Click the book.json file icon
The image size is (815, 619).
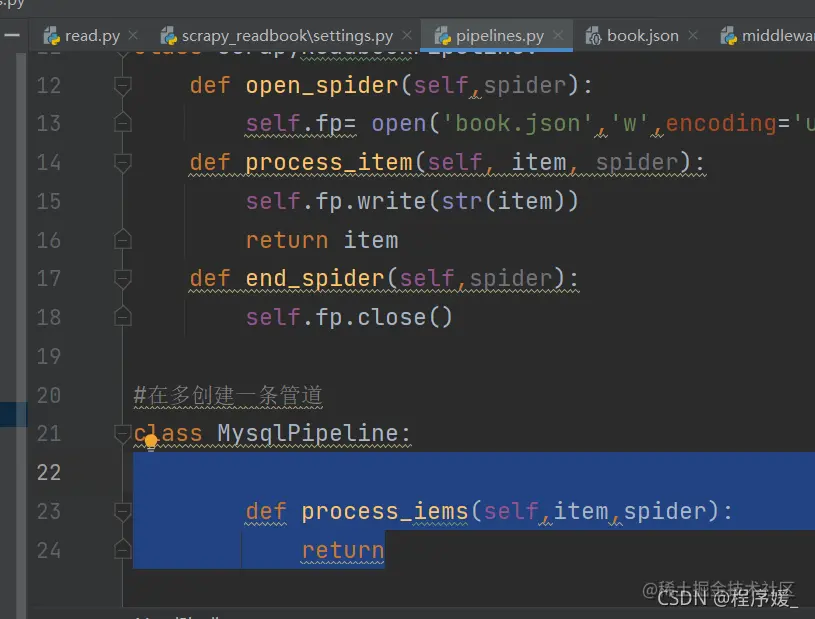point(593,36)
